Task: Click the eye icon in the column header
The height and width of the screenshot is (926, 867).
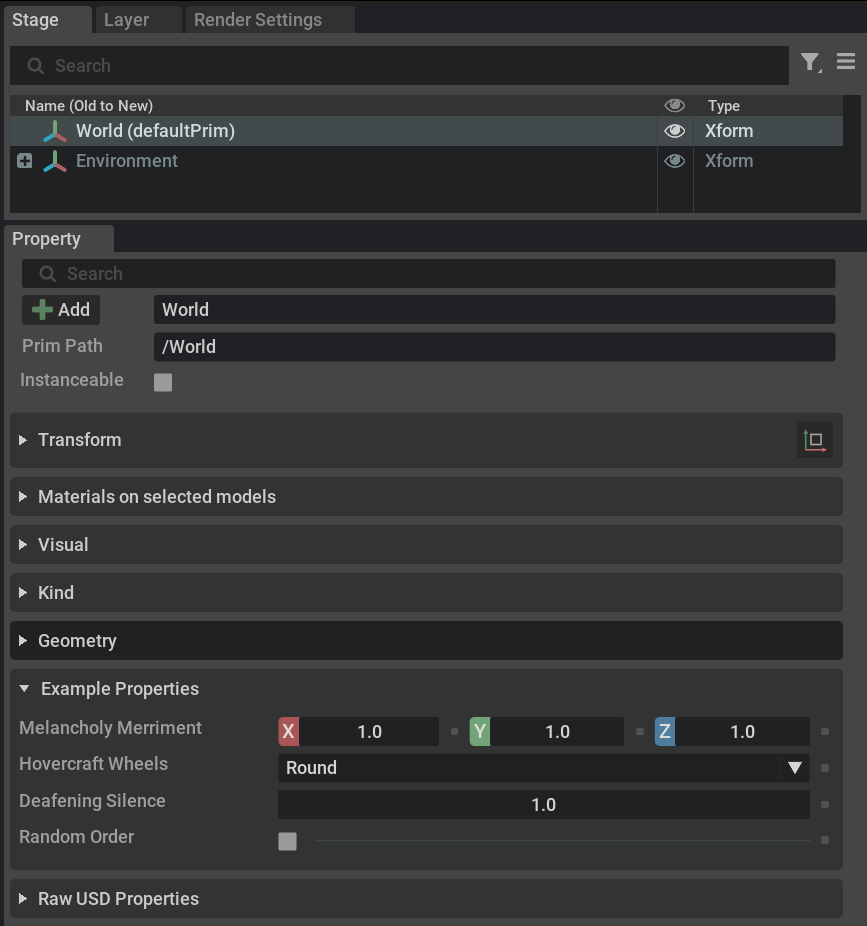Action: tap(675, 105)
